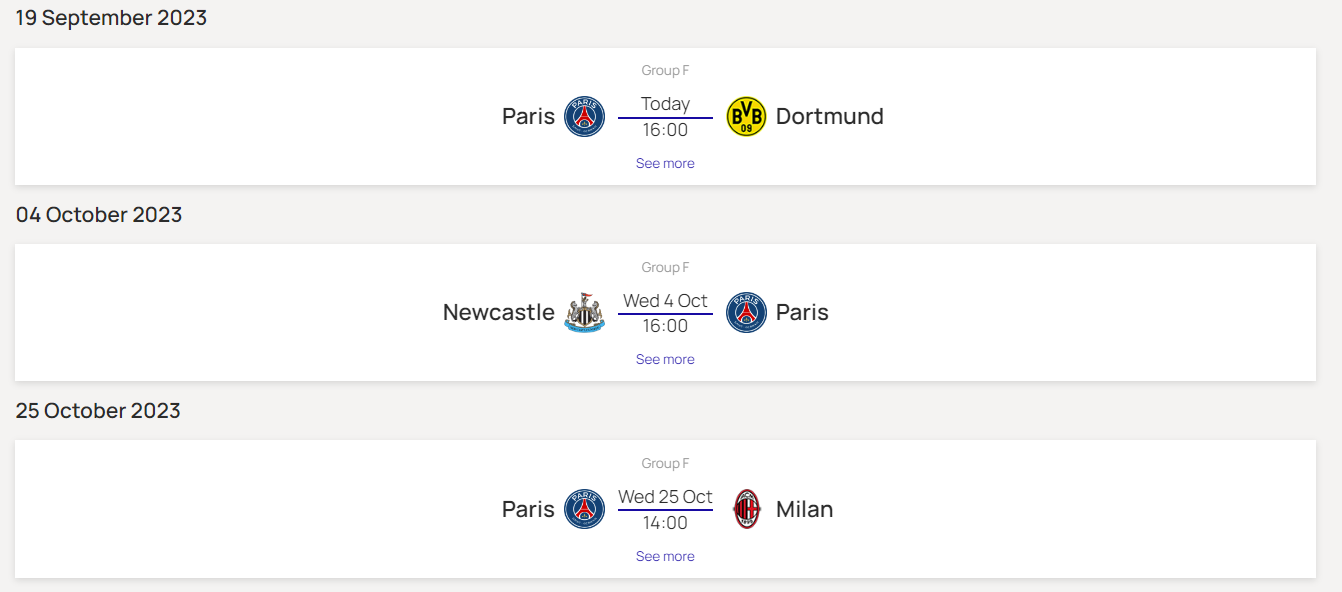
Task: Click the Newcastle club crest
Action: tap(584, 313)
